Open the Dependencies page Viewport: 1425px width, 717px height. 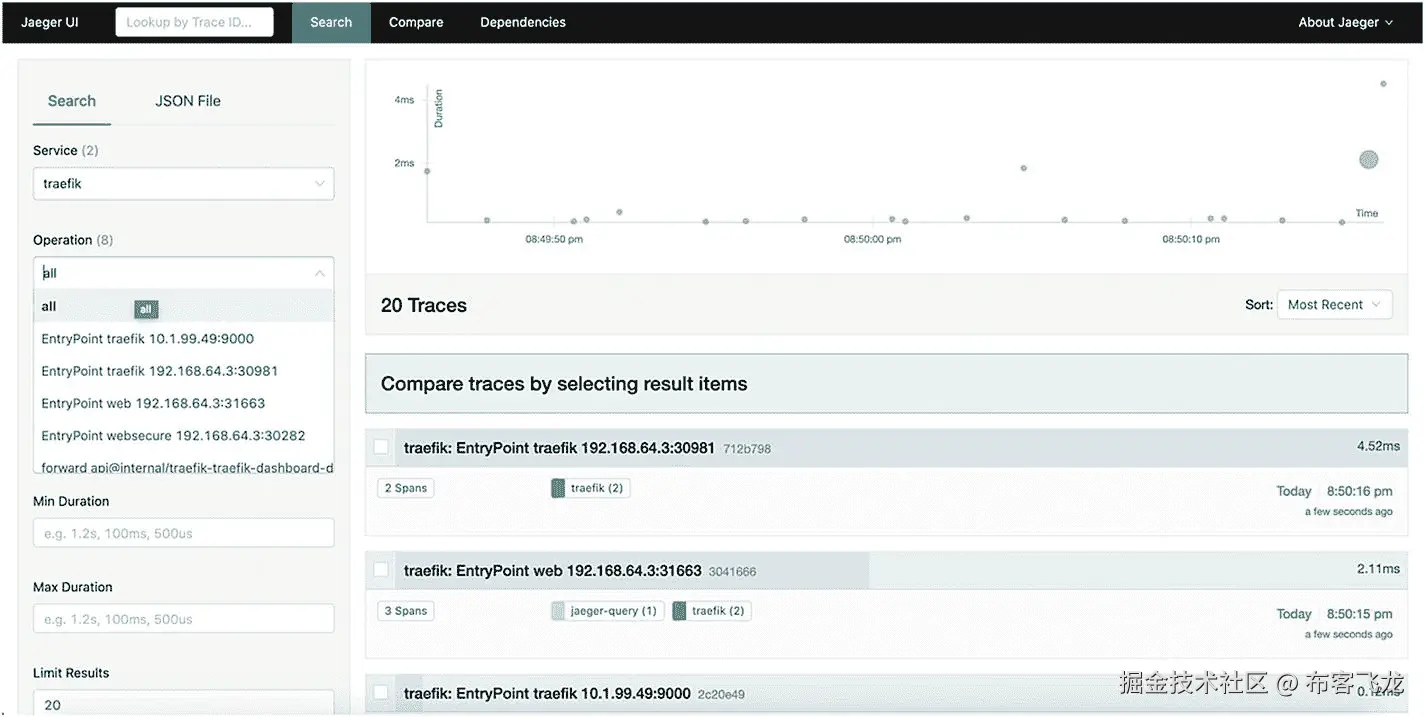[x=523, y=22]
